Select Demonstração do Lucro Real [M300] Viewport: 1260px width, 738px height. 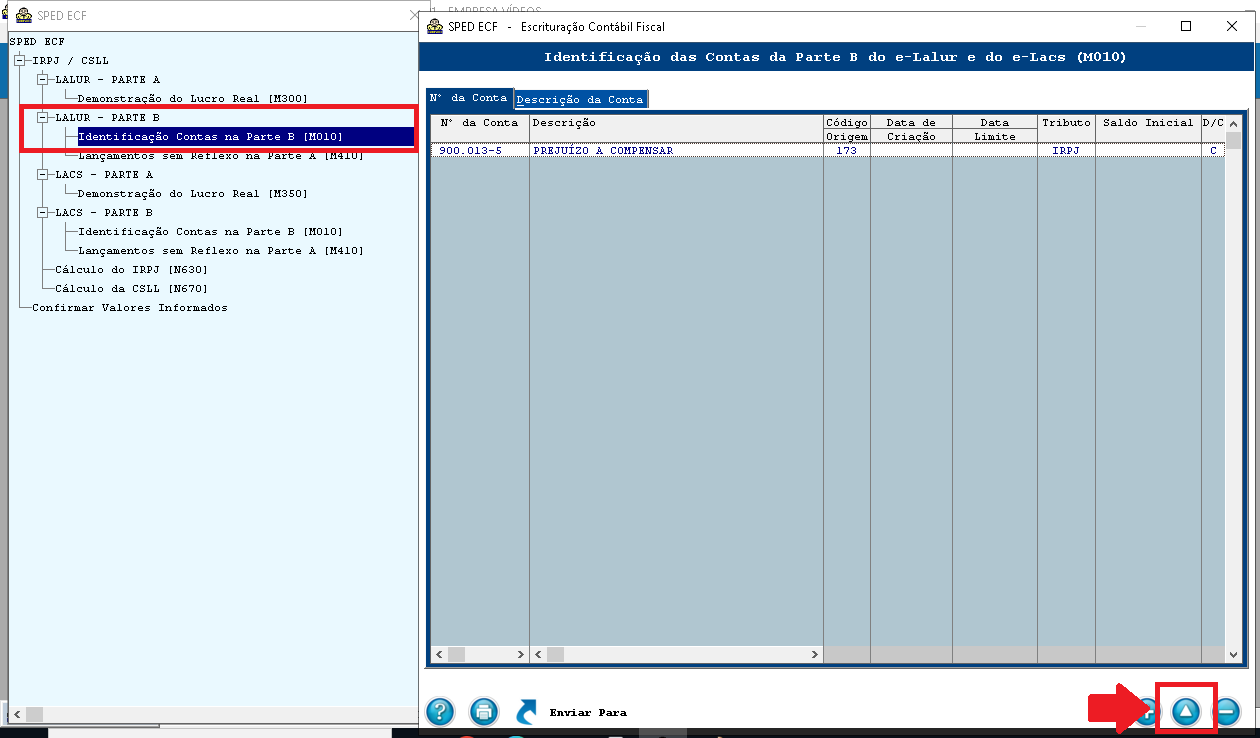193,98
